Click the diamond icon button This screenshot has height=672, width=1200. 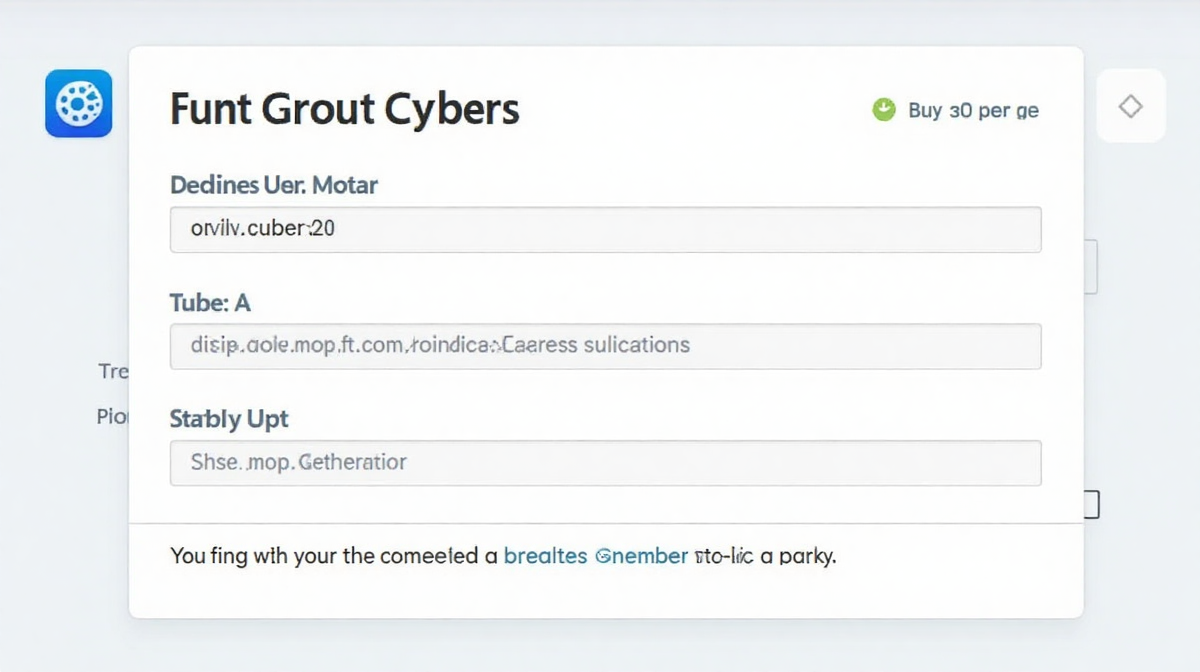point(1131,106)
